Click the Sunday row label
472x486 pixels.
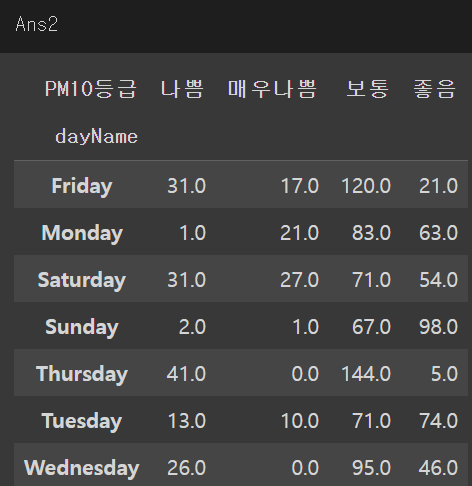tap(82, 327)
